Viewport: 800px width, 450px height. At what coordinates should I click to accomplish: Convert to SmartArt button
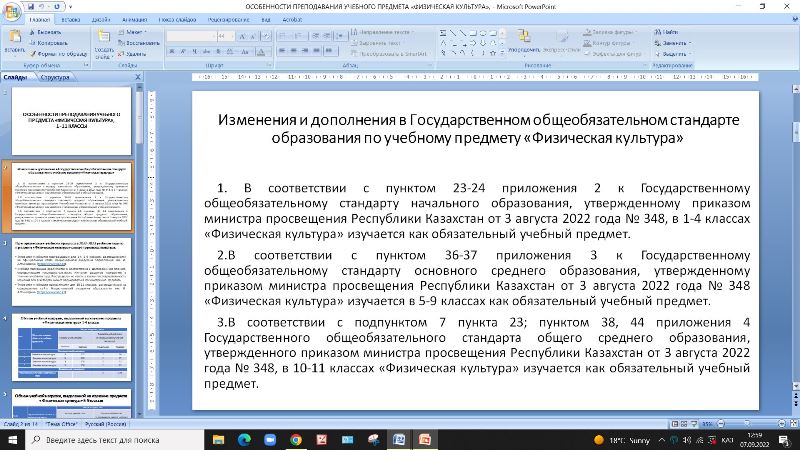click(x=390, y=54)
